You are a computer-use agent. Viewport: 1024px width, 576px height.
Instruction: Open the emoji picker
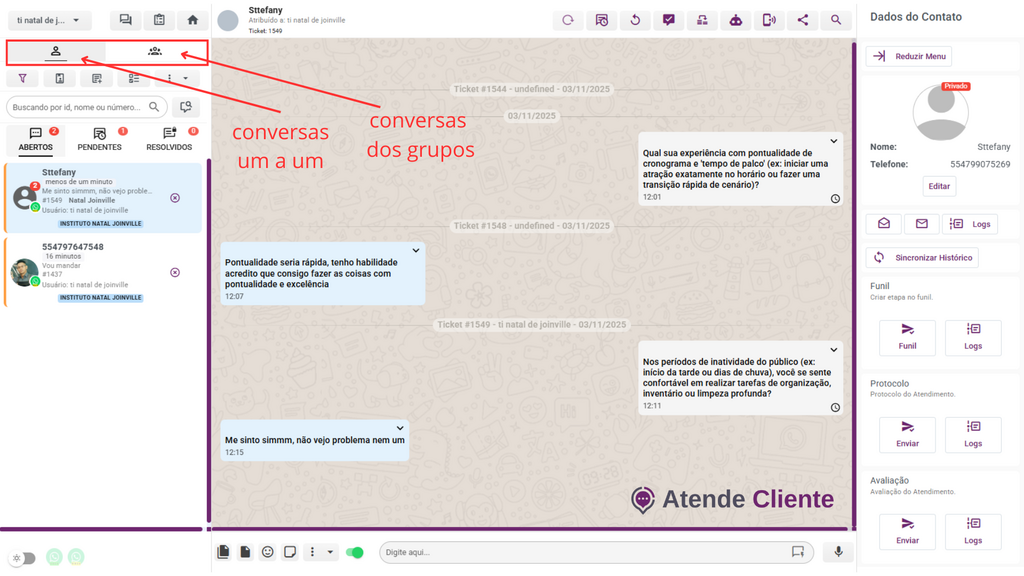tap(267, 552)
